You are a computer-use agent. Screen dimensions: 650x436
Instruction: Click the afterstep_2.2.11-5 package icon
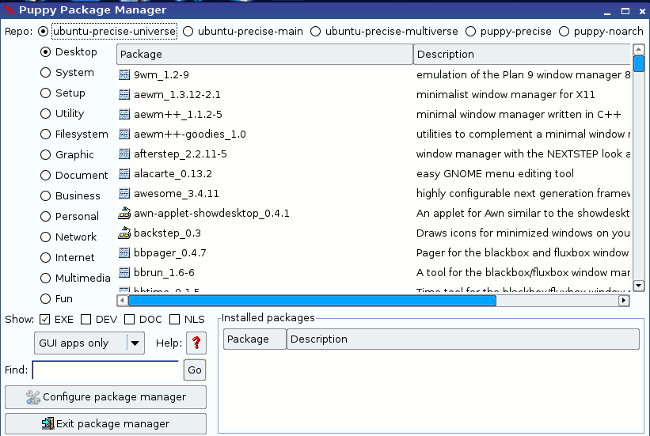coord(124,154)
